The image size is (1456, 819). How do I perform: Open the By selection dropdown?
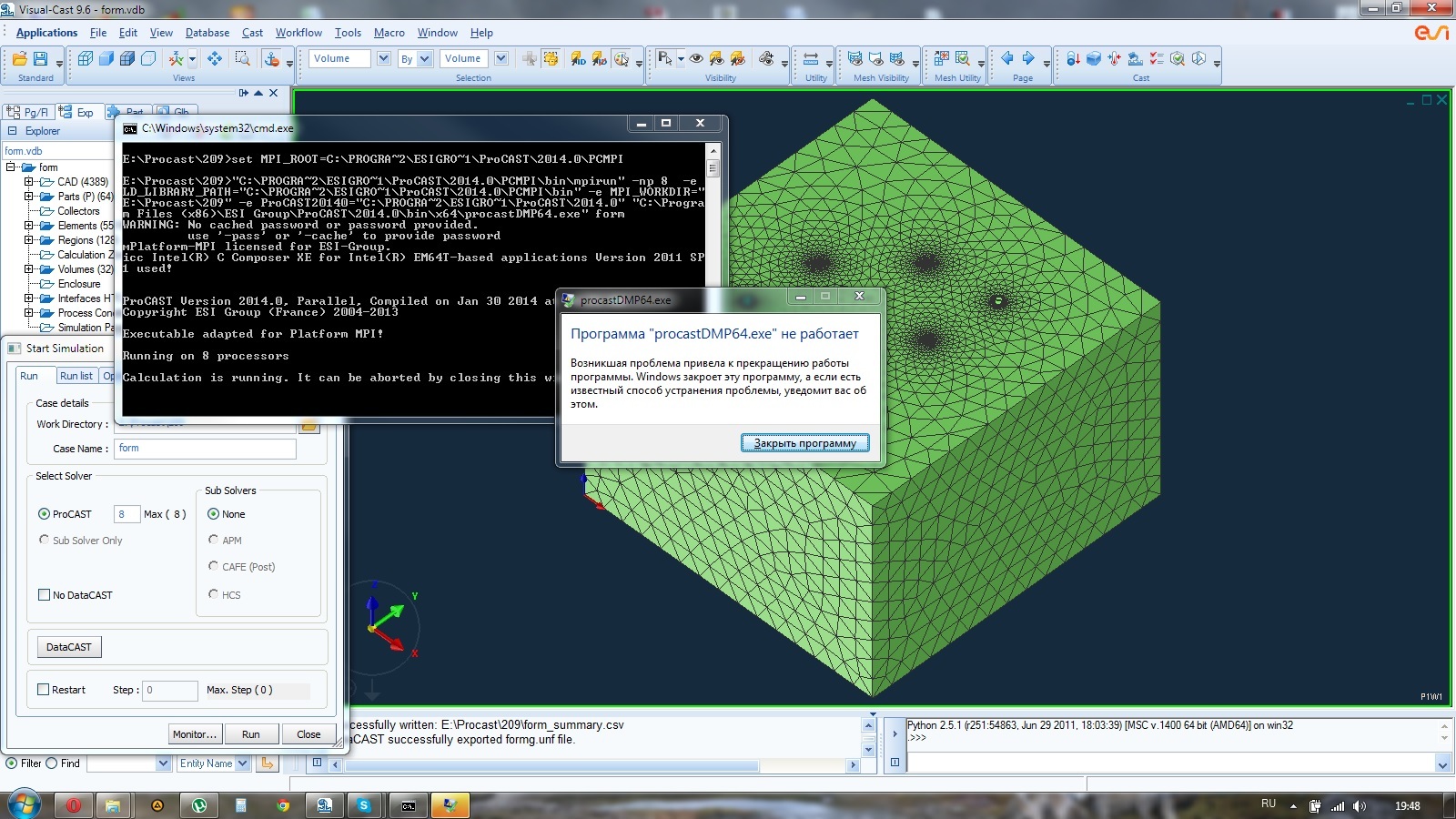[x=424, y=58]
